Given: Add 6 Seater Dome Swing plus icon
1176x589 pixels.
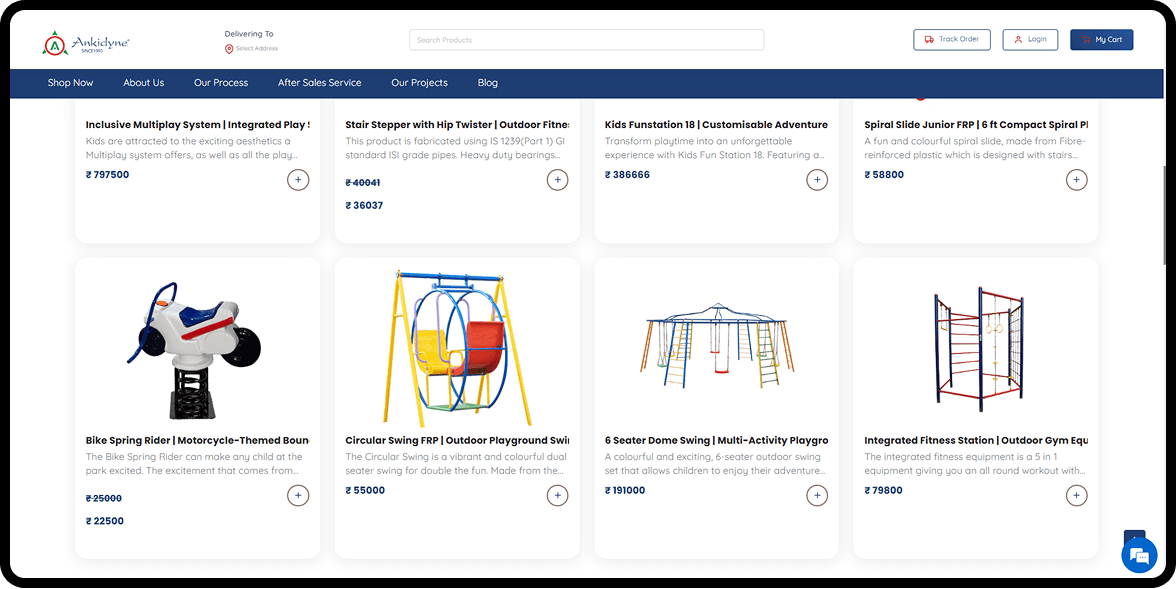Looking at the screenshot, I should point(817,495).
